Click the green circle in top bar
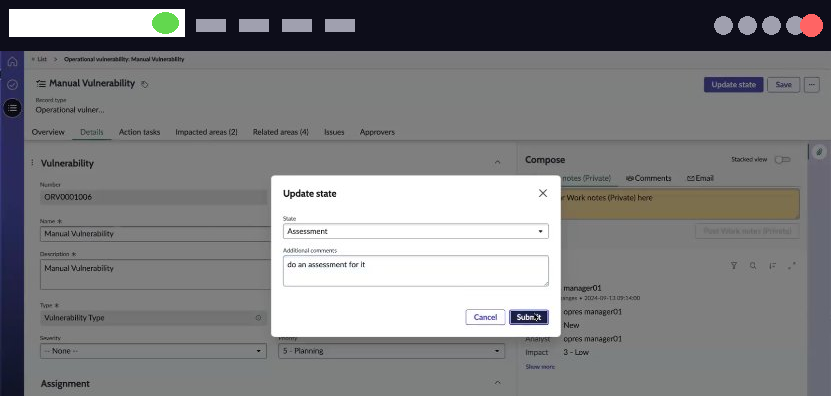This screenshot has height=396, width=831. pyautogui.click(x=165, y=23)
